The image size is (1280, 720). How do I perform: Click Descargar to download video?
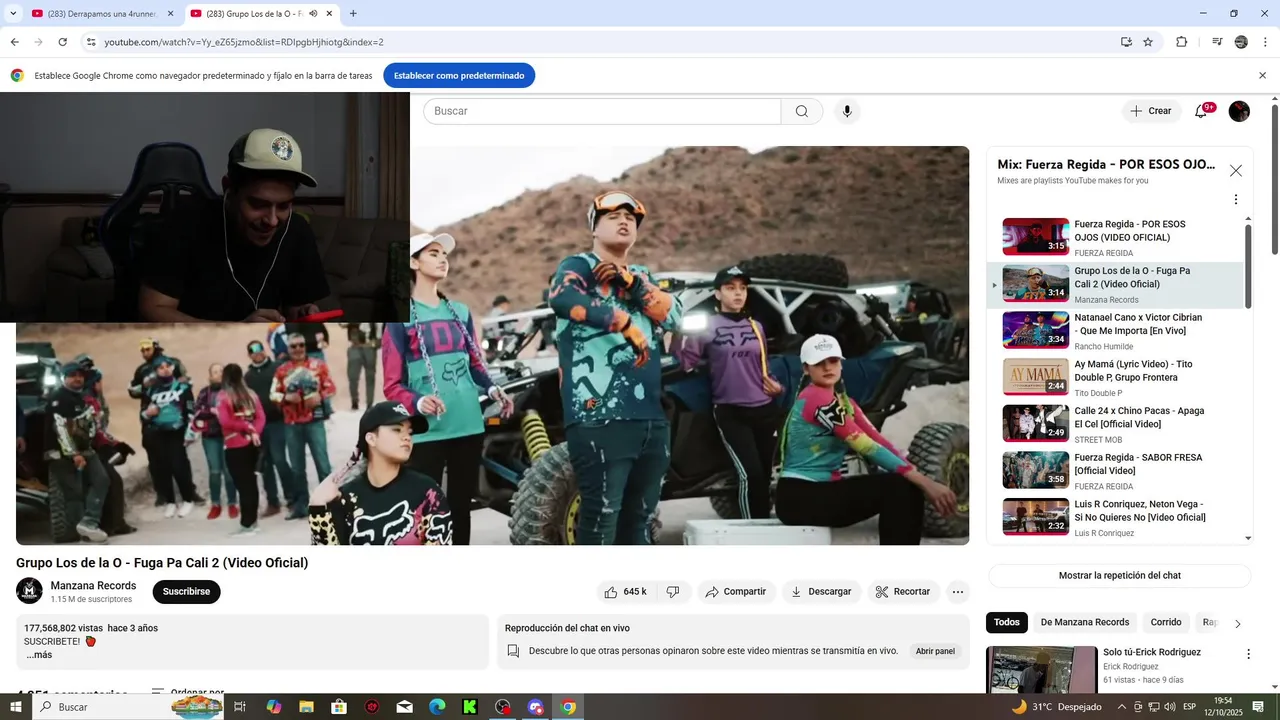(822, 592)
